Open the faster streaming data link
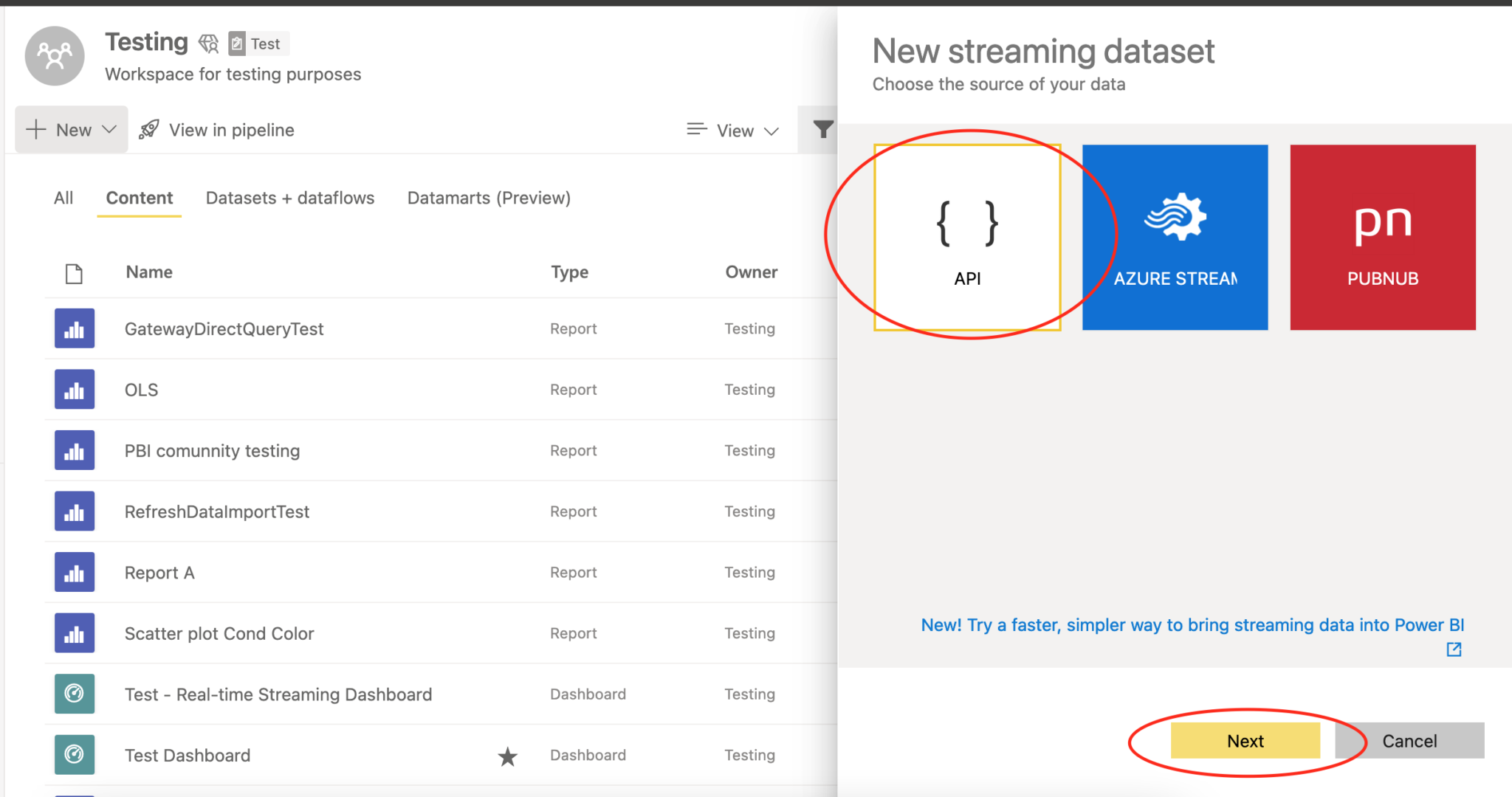1512x797 pixels. coord(1191,624)
